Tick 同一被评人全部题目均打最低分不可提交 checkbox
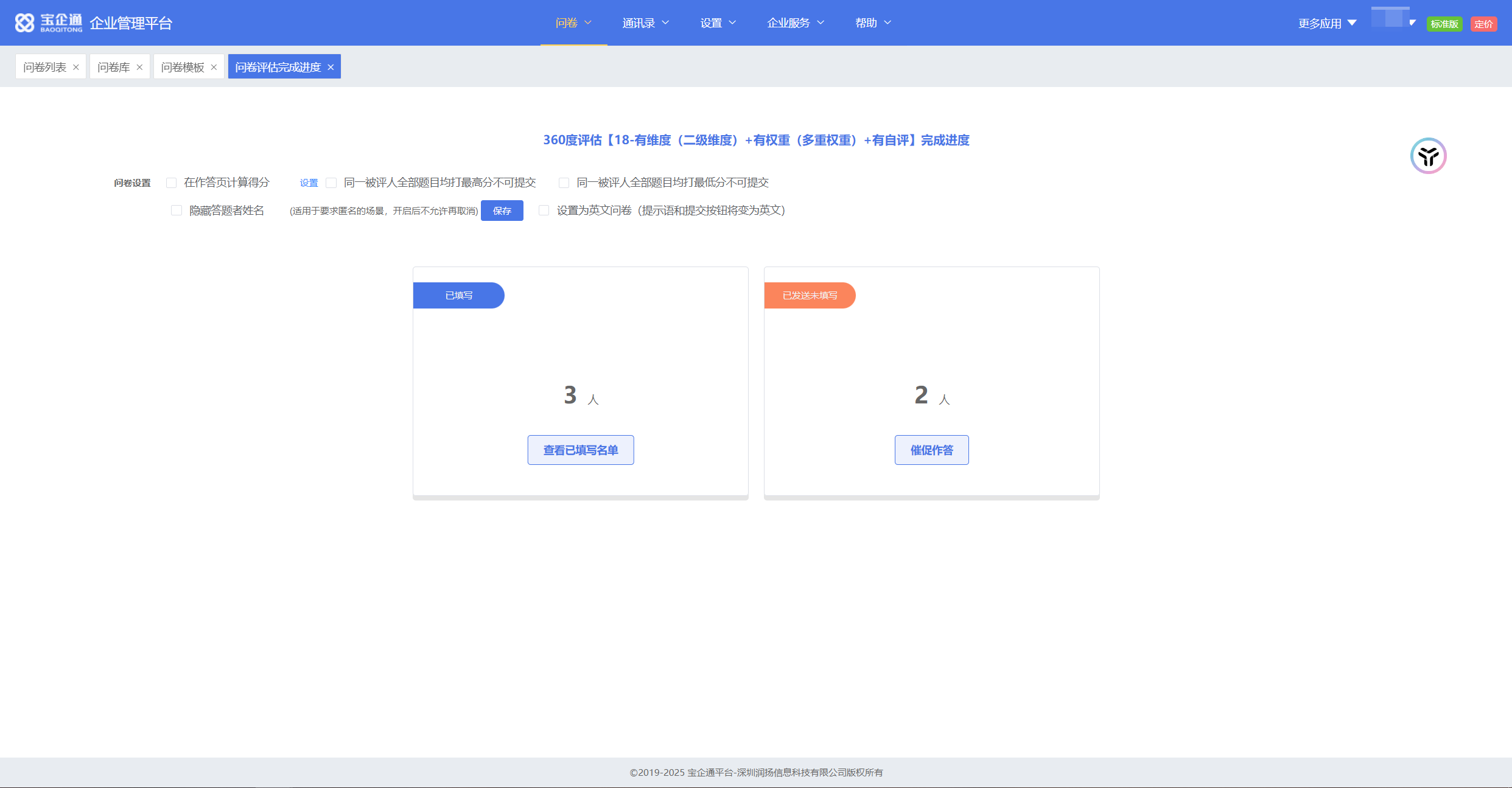The image size is (1512, 788). click(564, 183)
